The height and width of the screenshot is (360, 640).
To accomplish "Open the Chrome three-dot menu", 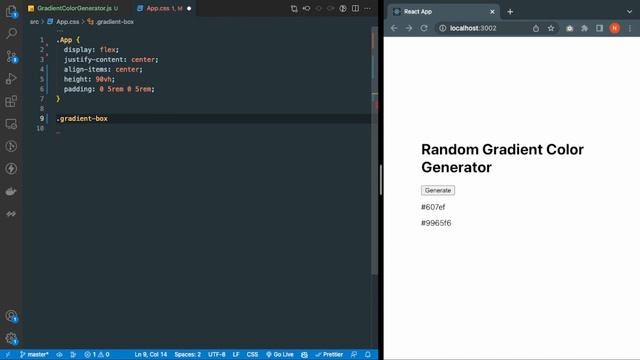I will click(x=630, y=28).
